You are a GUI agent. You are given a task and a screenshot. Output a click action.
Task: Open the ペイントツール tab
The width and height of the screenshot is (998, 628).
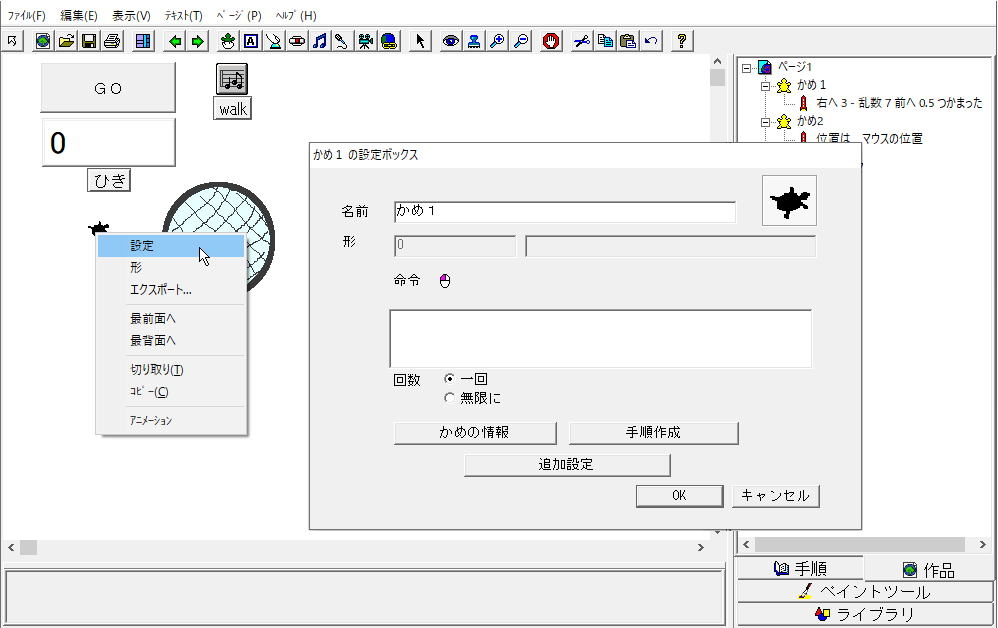865,592
